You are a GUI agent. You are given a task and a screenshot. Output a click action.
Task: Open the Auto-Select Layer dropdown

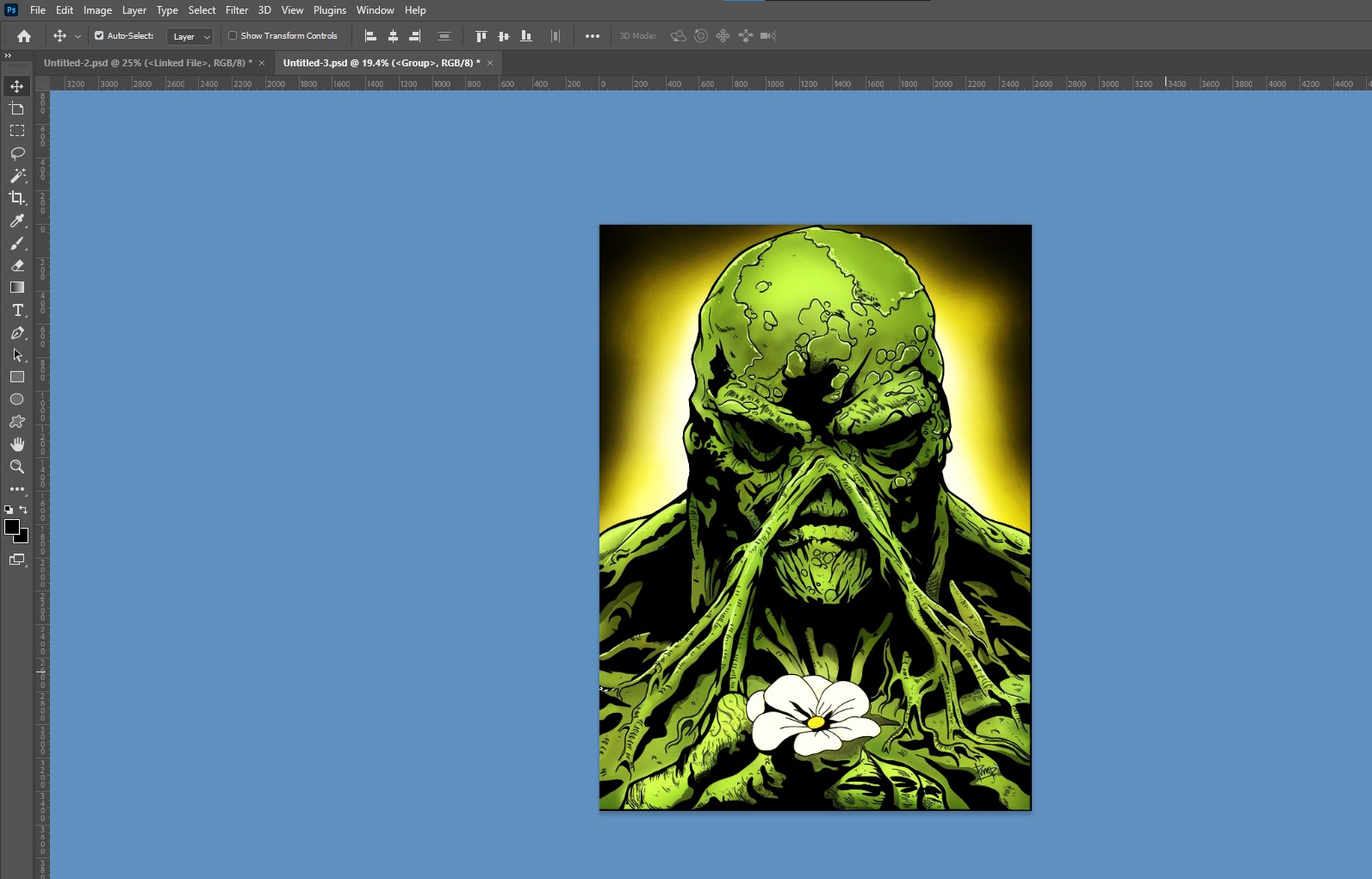click(x=189, y=36)
